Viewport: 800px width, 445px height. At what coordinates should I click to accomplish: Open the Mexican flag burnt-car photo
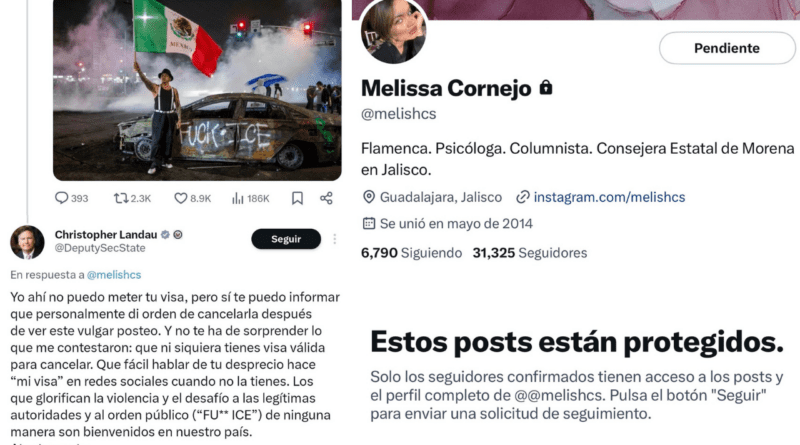(x=197, y=90)
